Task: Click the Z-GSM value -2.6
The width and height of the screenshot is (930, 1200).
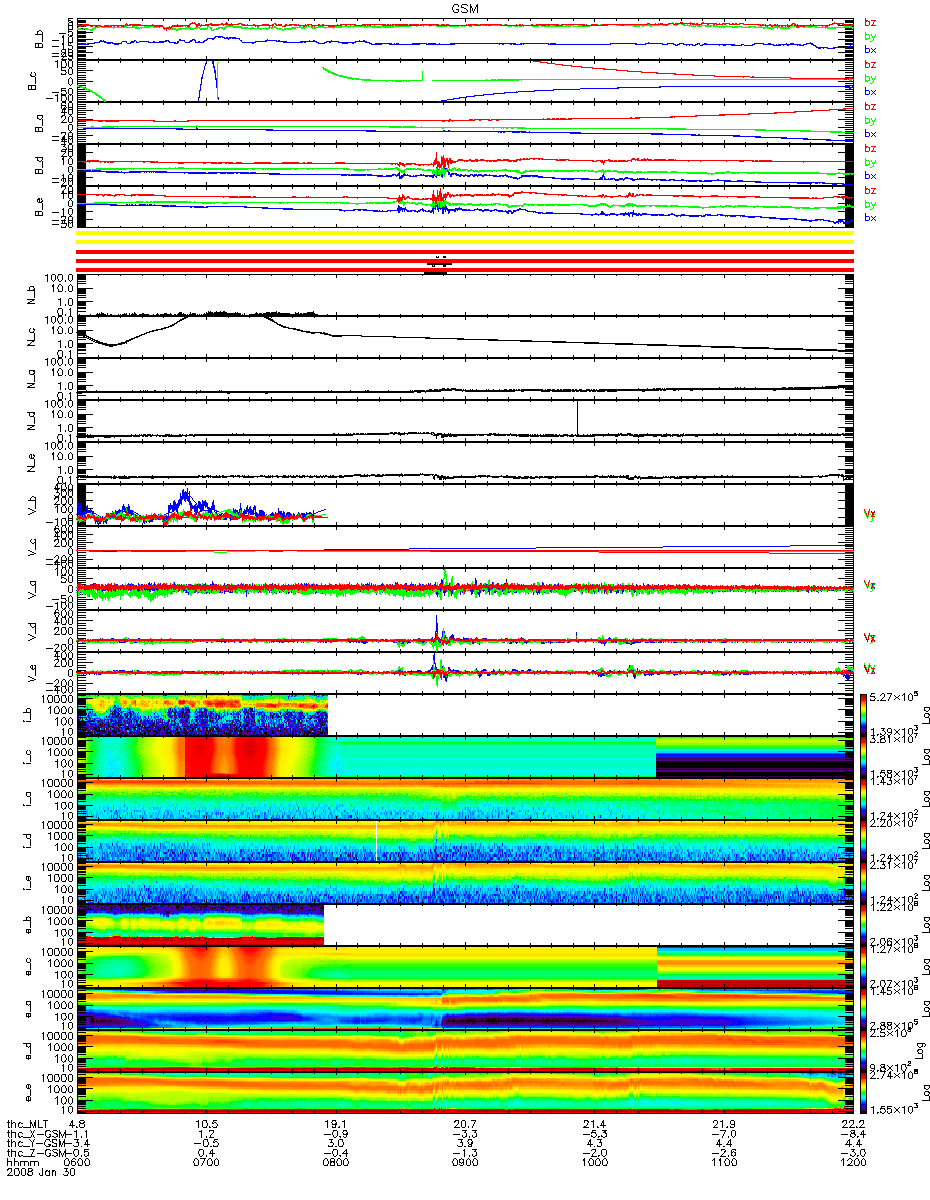Action: tap(723, 1152)
